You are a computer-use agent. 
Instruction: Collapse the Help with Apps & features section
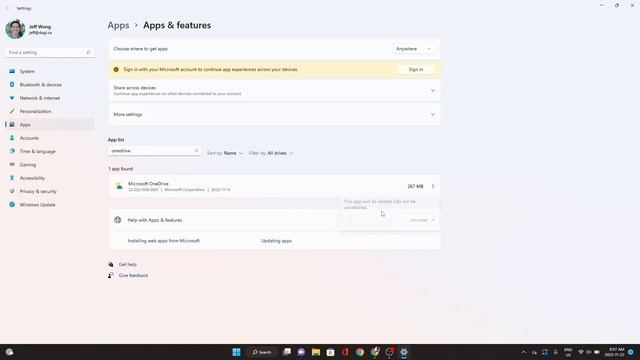pyautogui.click(x=433, y=220)
